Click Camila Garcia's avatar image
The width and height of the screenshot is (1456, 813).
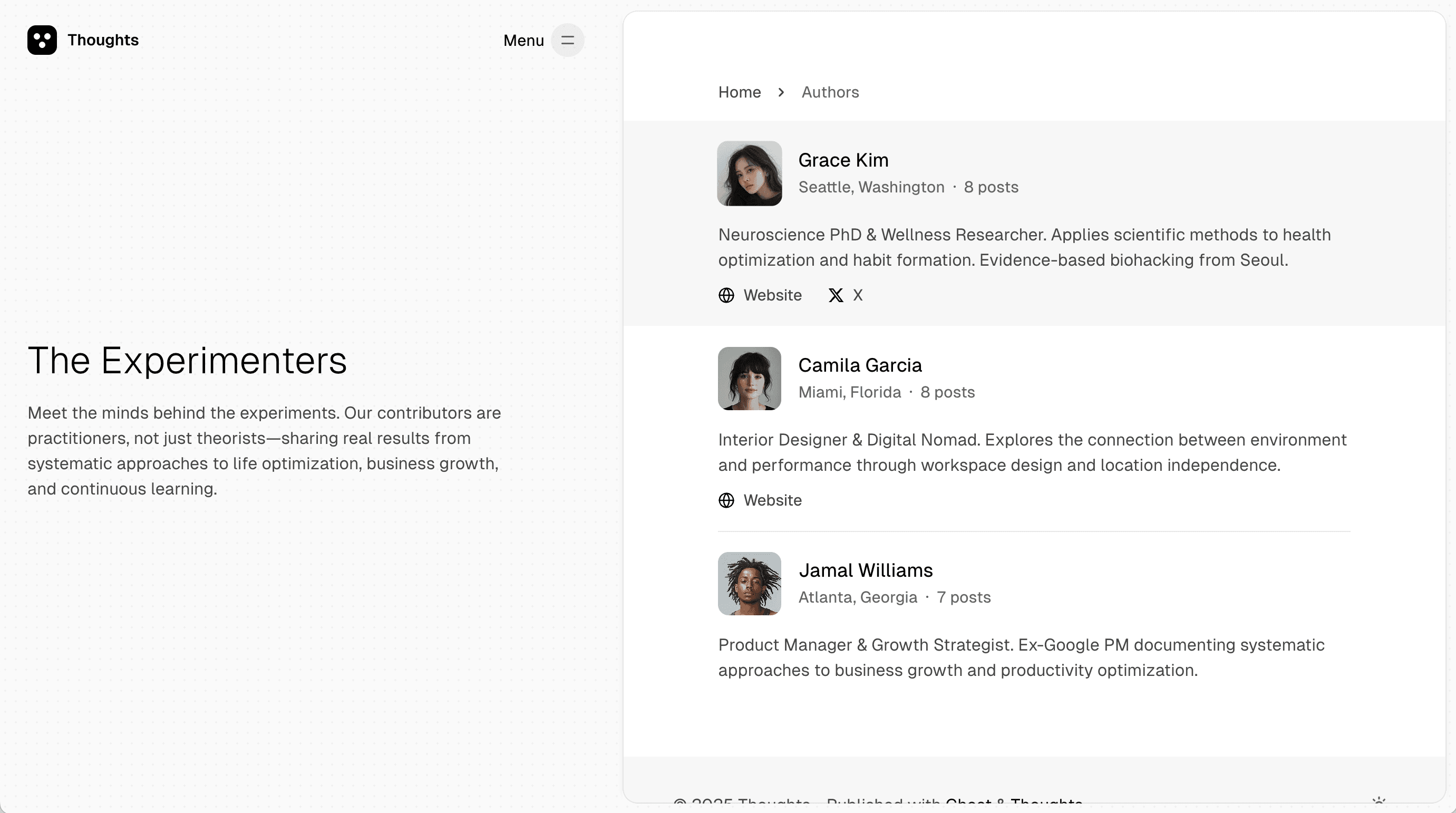(x=749, y=378)
